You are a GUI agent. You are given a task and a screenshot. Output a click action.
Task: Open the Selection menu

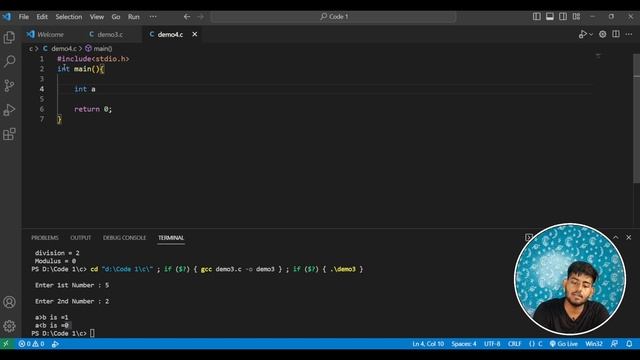69,17
